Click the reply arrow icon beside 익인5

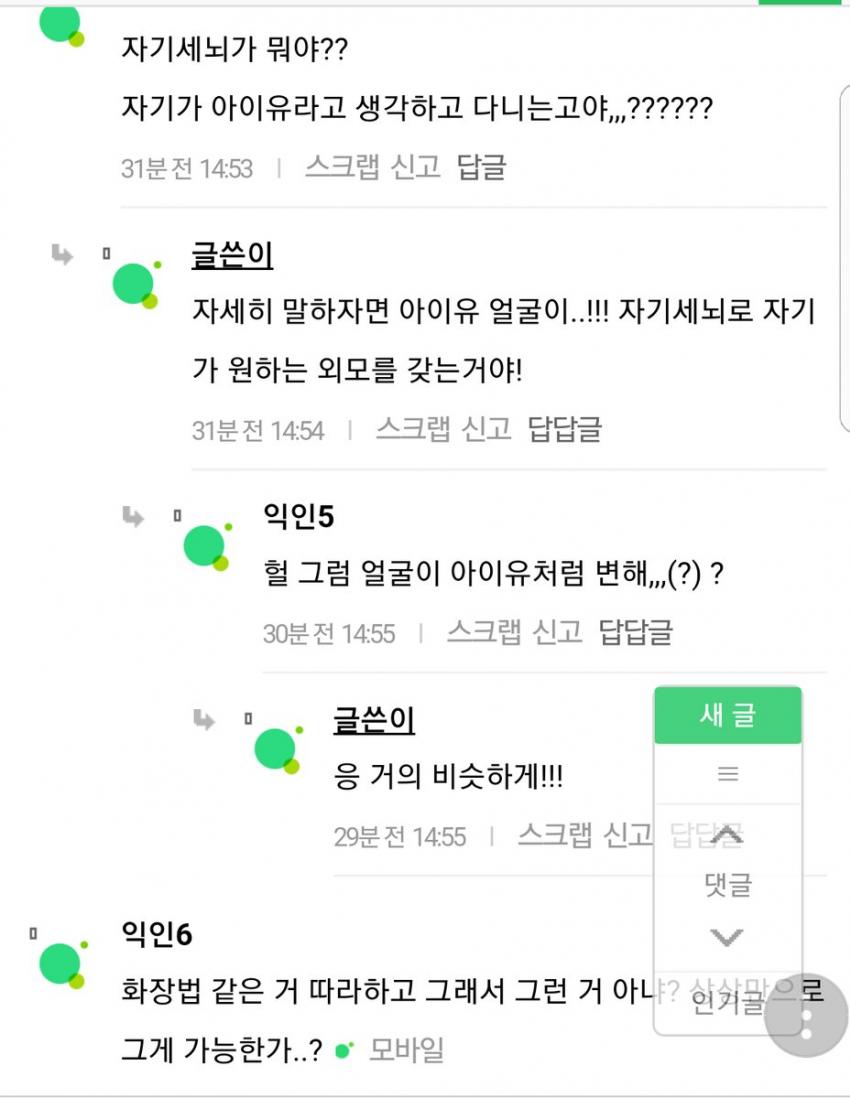tap(132, 516)
